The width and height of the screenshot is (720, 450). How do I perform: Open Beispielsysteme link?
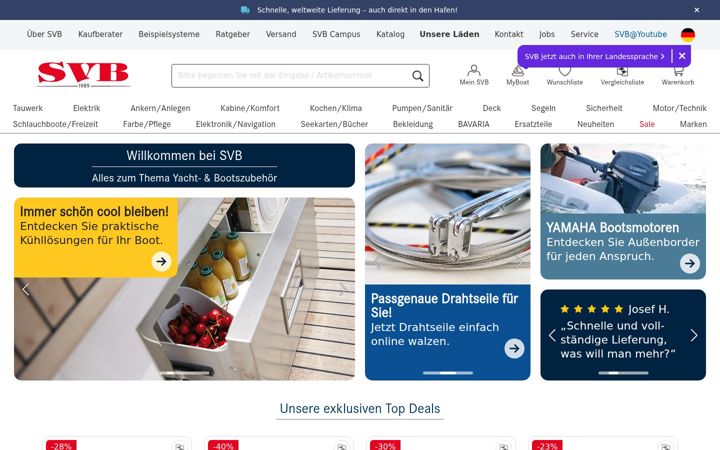point(169,34)
